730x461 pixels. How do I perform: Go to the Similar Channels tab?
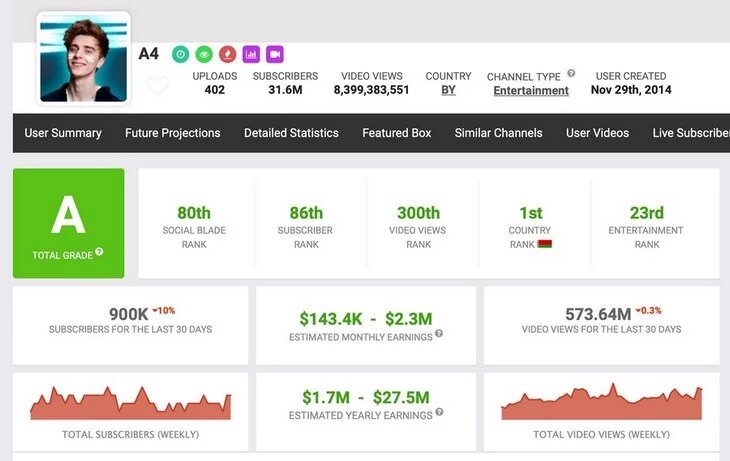[x=499, y=133]
